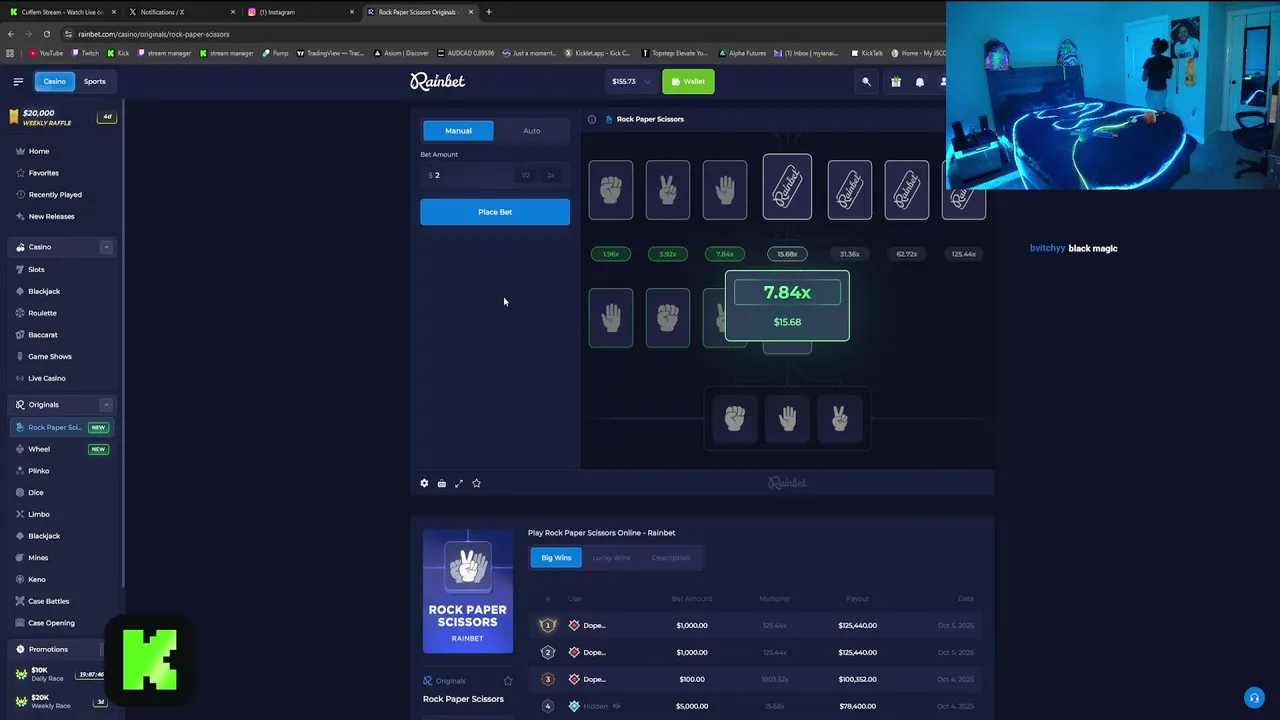1280x720 pixels.
Task: Open the notifications bell
Action: 920,81
